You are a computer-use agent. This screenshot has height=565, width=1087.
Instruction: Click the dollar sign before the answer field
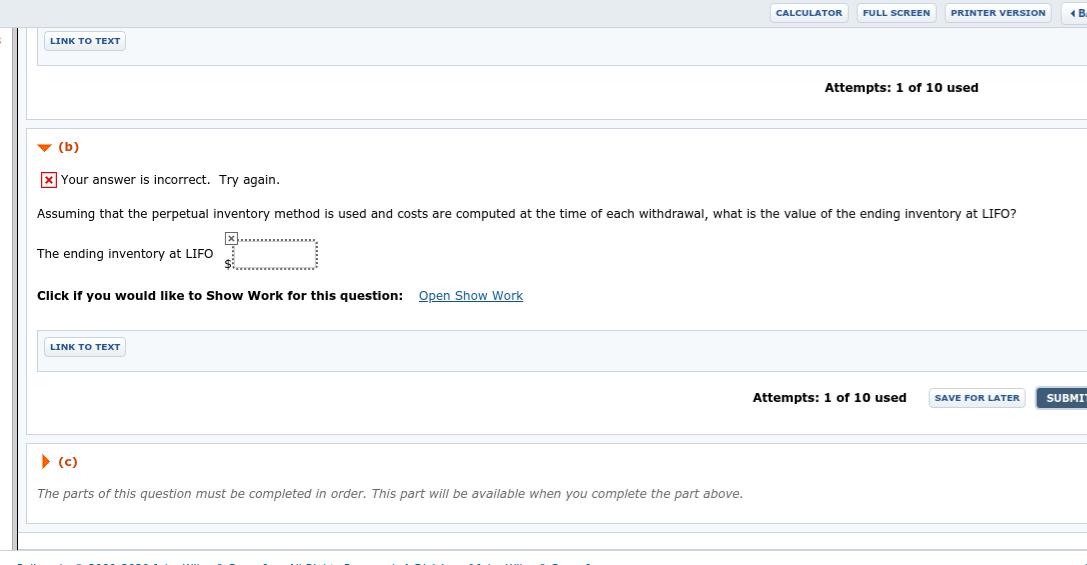point(227,263)
